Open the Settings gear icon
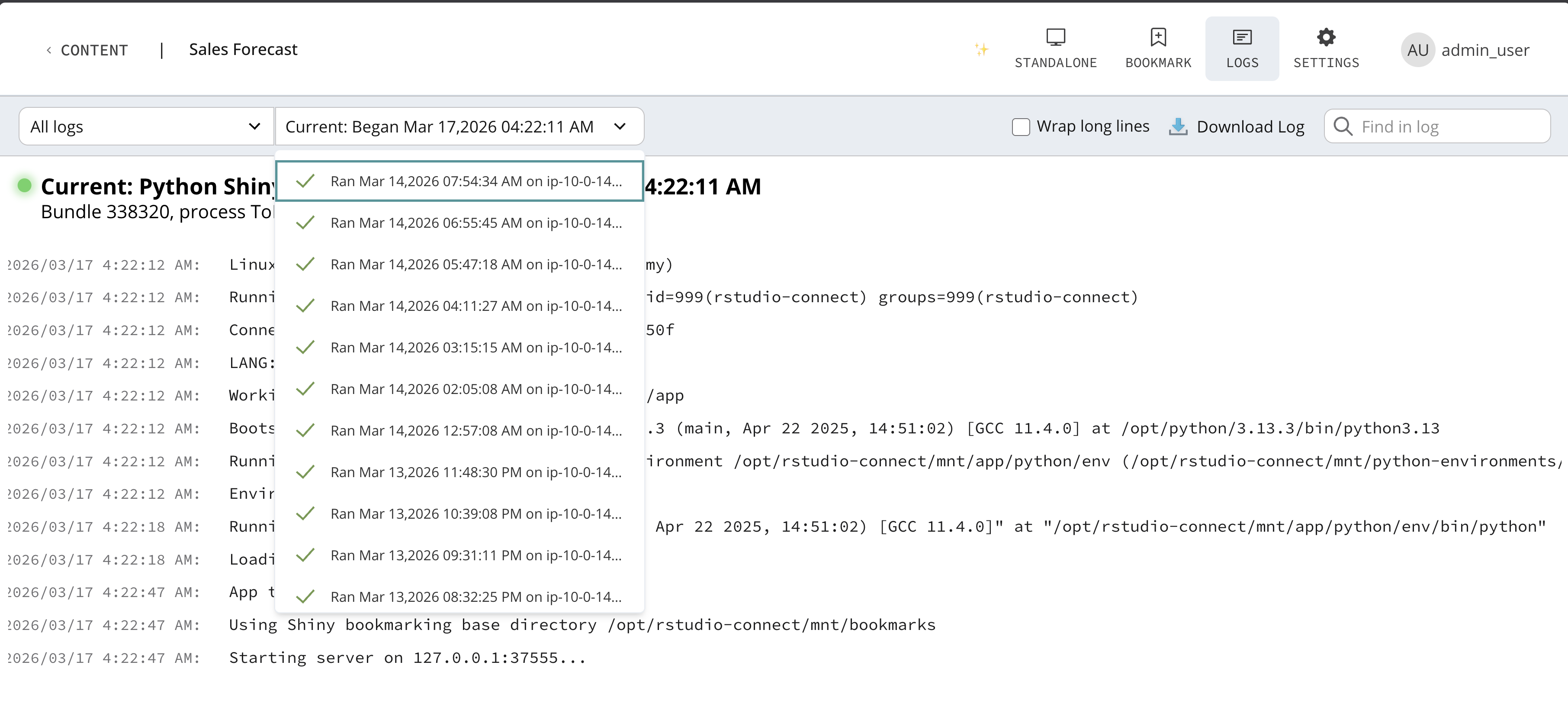The width and height of the screenshot is (1568, 704). pyautogui.click(x=1326, y=38)
